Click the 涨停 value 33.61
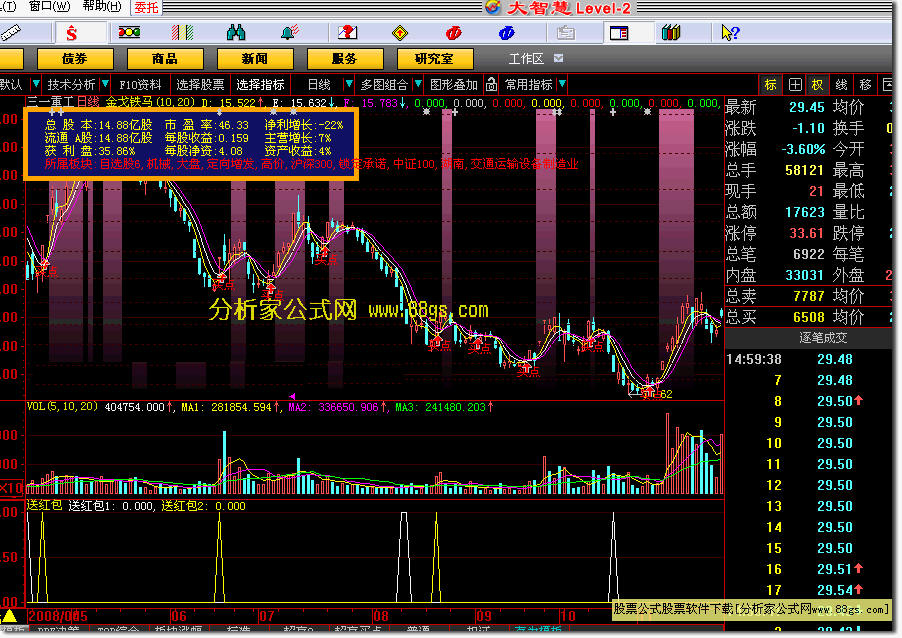 [807, 233]
